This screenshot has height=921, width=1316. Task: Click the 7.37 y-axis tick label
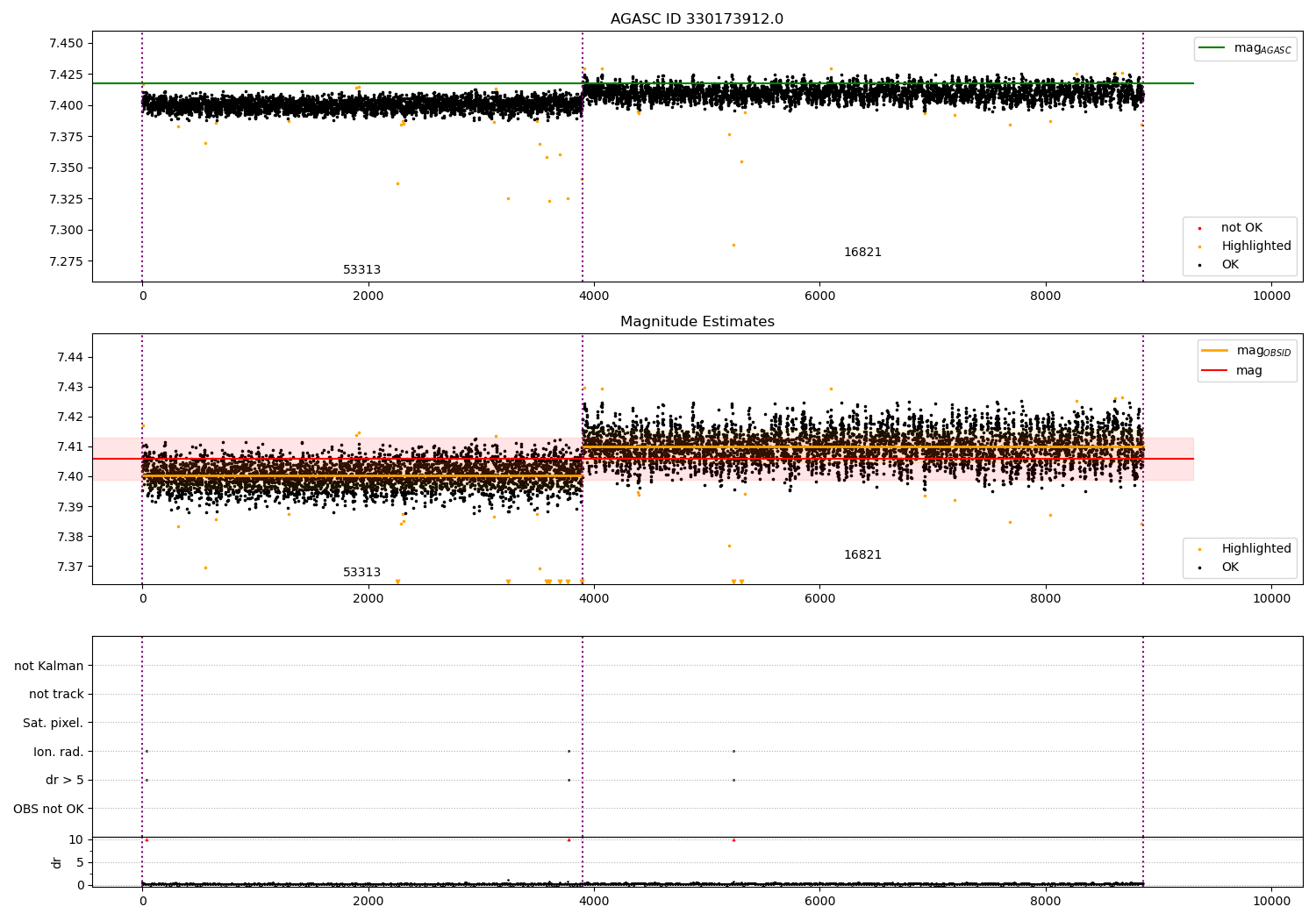70,567
